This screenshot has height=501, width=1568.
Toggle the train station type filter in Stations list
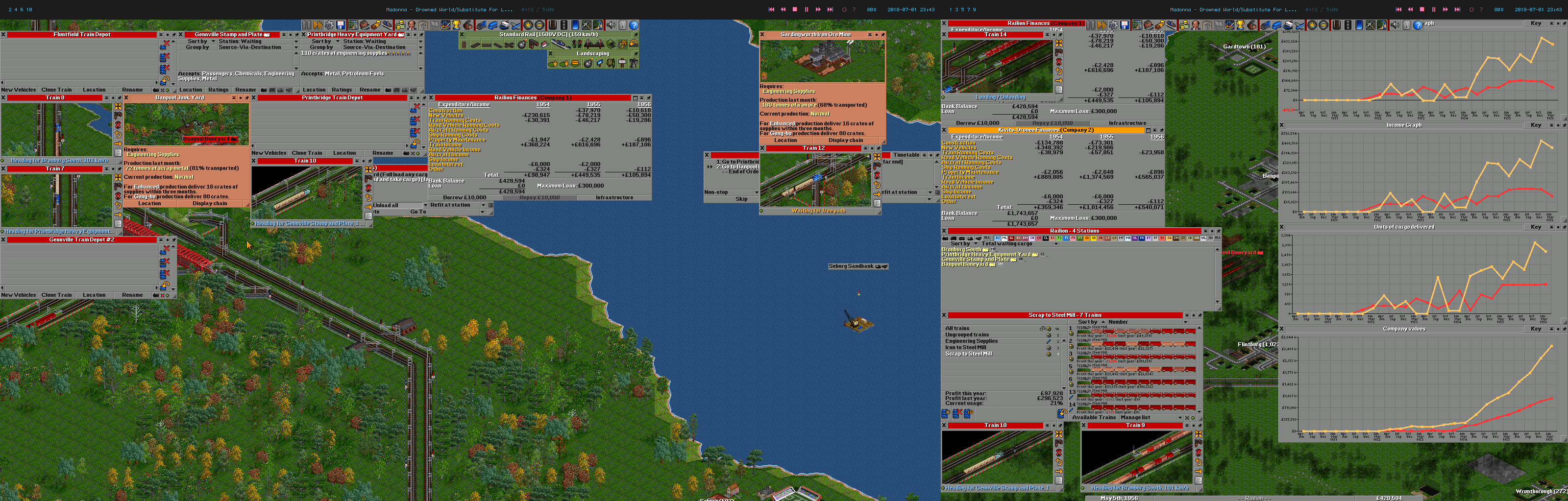tap(945, 239)
